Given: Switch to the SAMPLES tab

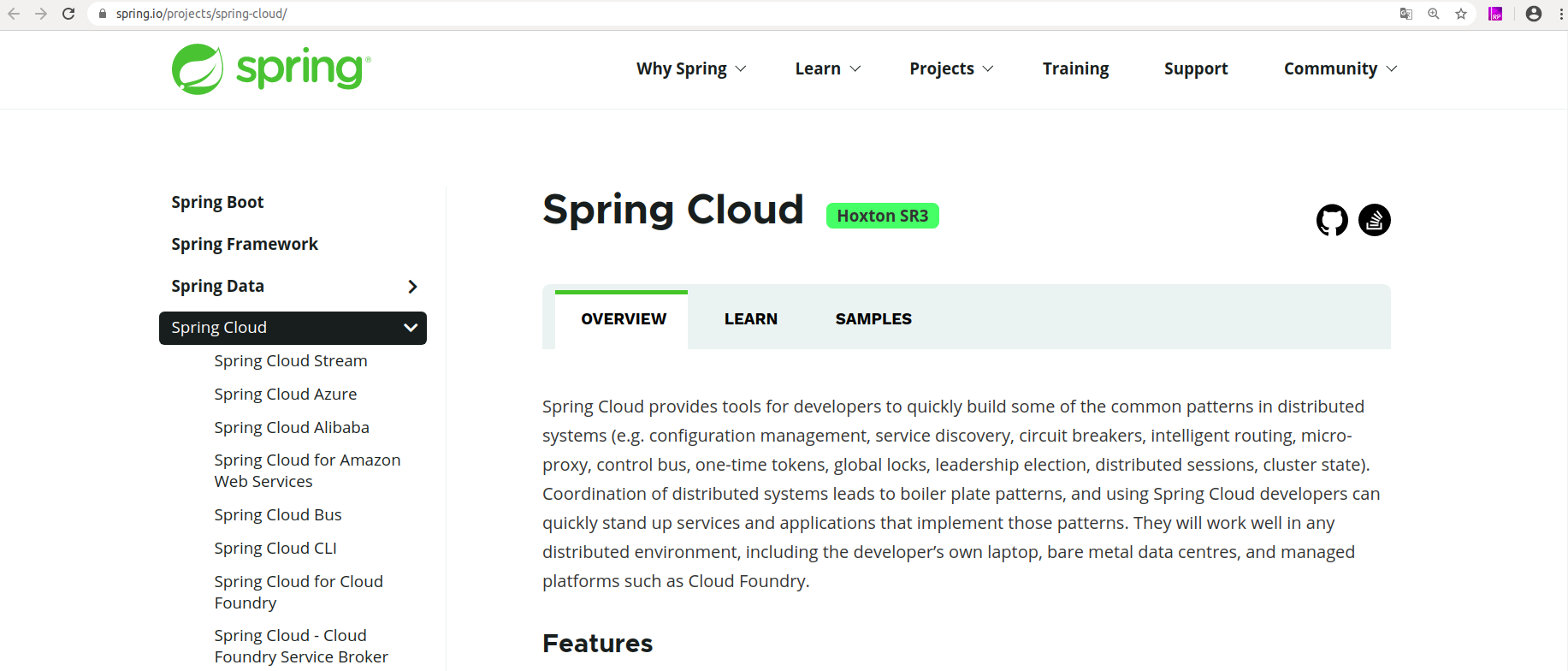Looking at the screenshot, I should pyautogui.click(x=873, y=319).
